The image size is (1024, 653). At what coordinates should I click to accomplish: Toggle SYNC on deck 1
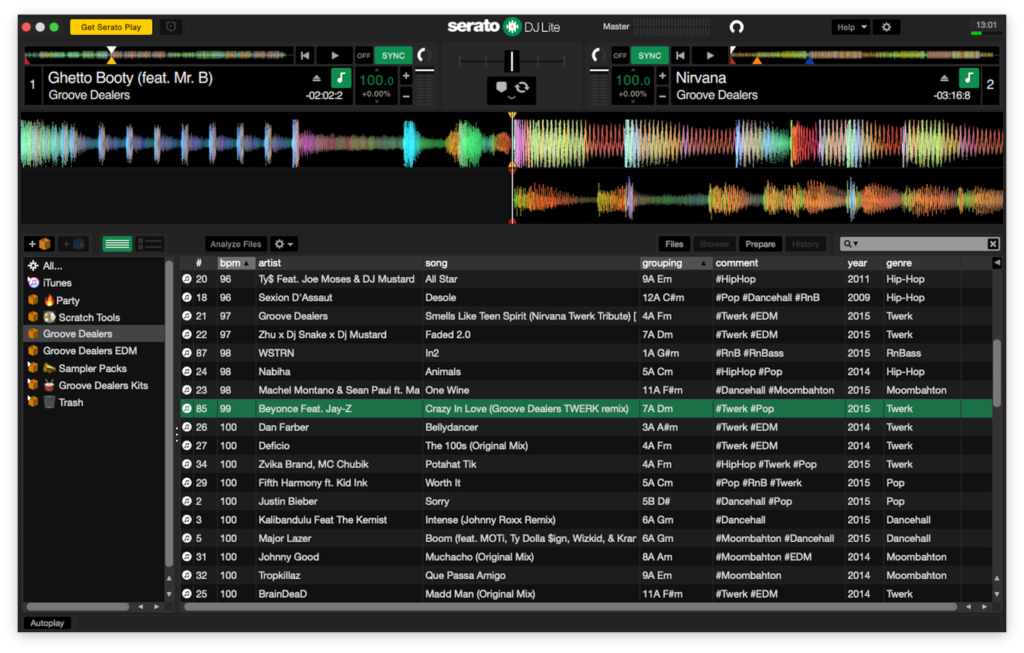coord(394,56)
